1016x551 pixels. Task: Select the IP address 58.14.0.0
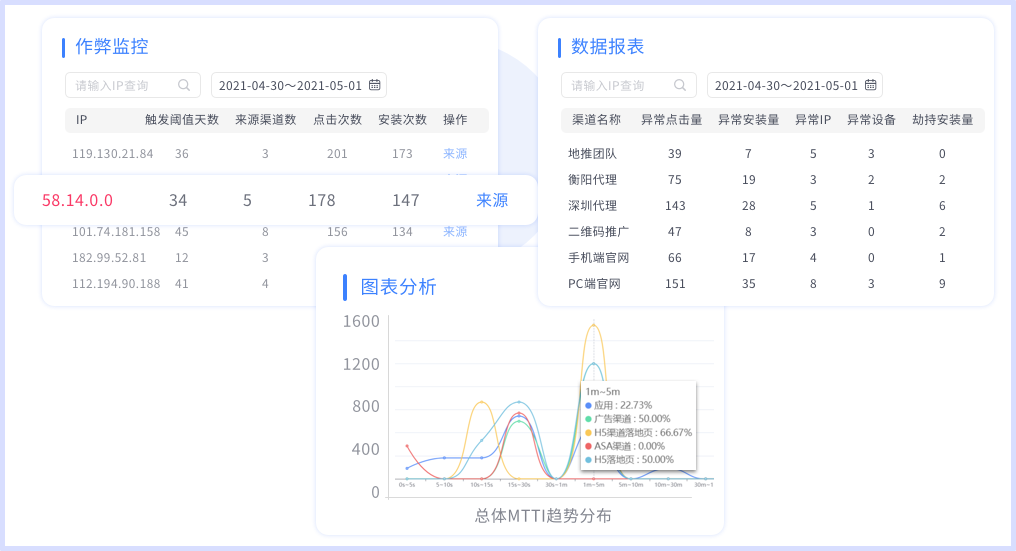pyautogui.click(x=77, y=200)
